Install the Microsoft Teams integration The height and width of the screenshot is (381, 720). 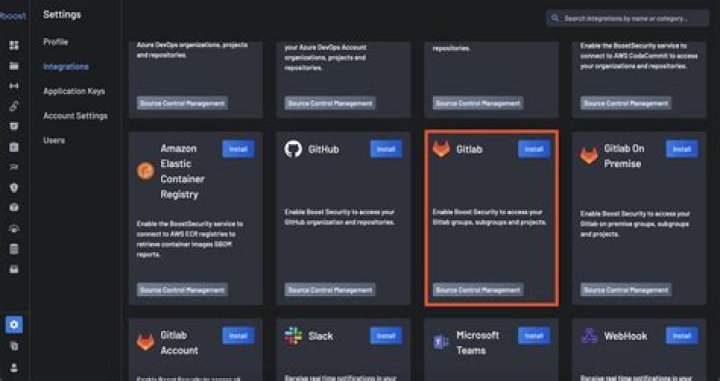pyautogui.click(x=534, y=336)
